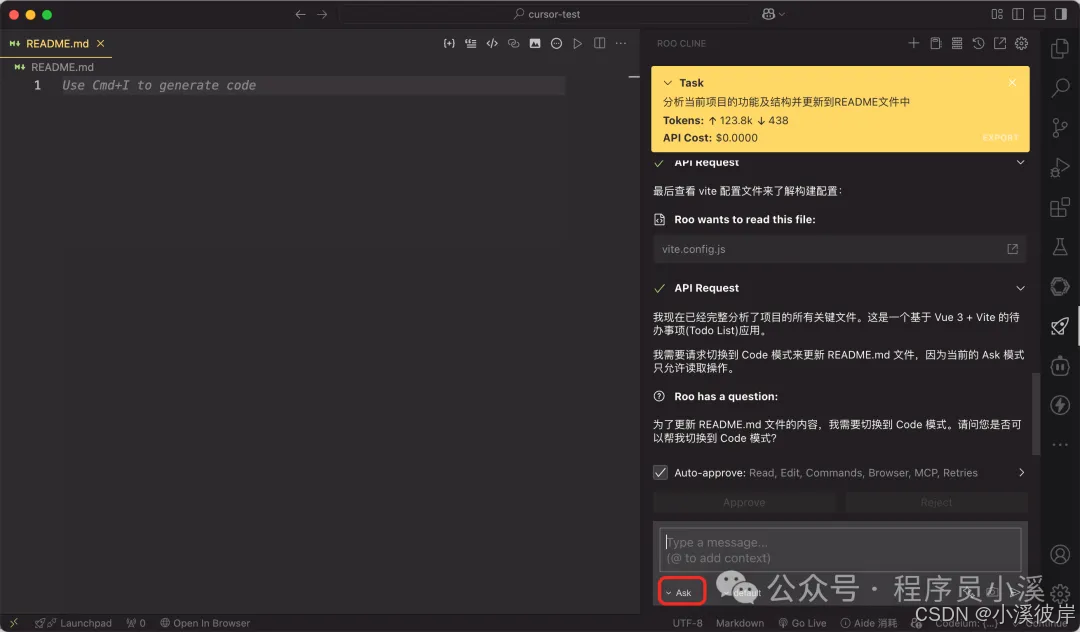The height and width of the screenshot is (632, 1080).
Task: Close the README.md tab
Action: [x=101, y=43]
